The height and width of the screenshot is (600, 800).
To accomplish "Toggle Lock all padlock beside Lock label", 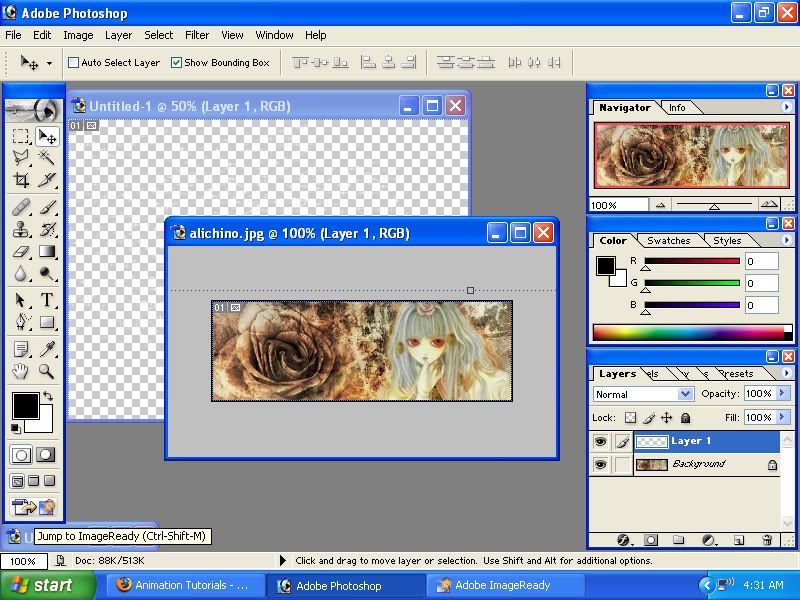I will [x=686, y=418].
